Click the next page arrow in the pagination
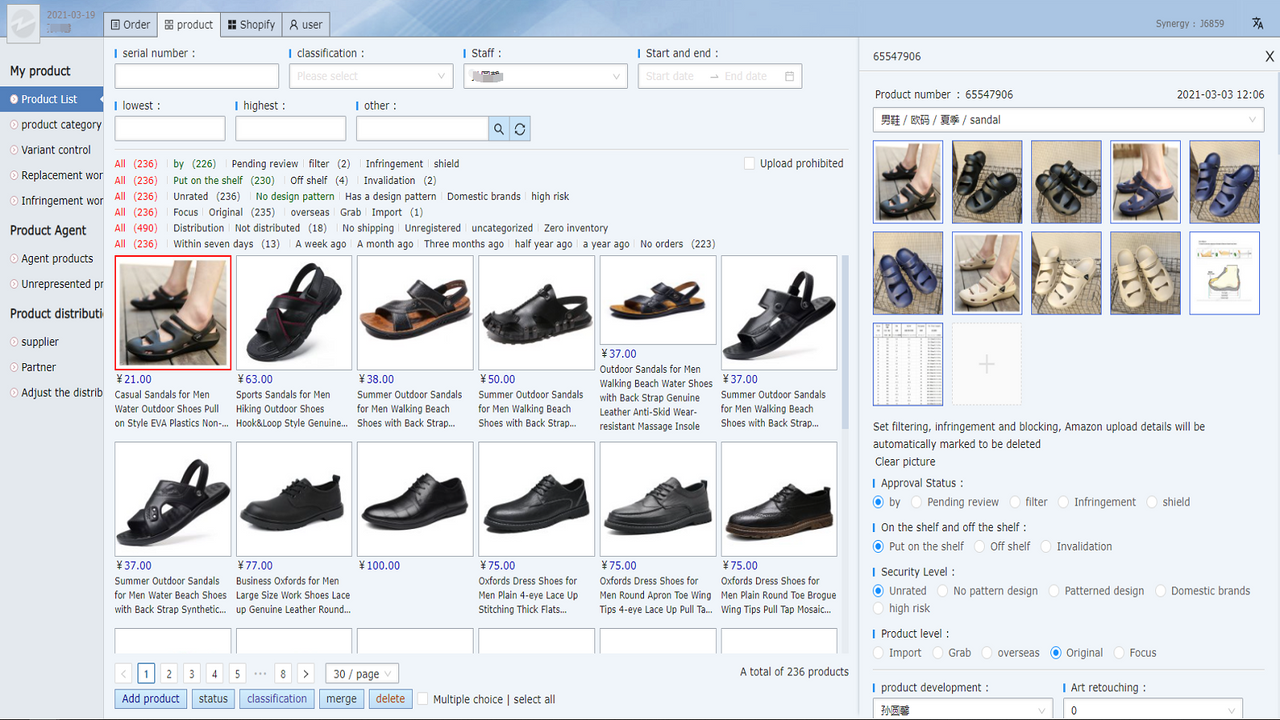This screenshot has width=1280, height=720. coord(305,674)
